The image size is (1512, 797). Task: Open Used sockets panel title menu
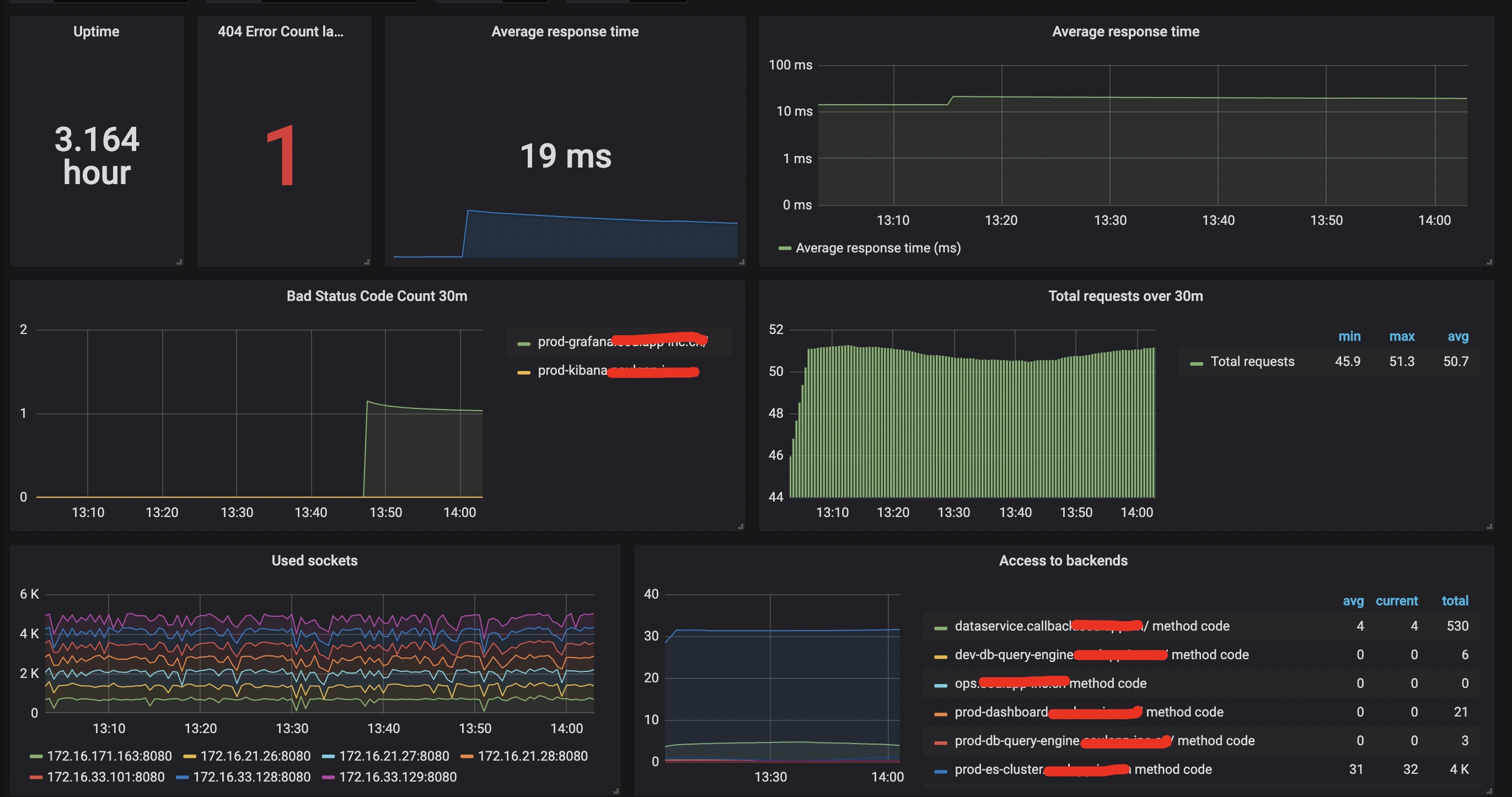(x=315, y=561)
